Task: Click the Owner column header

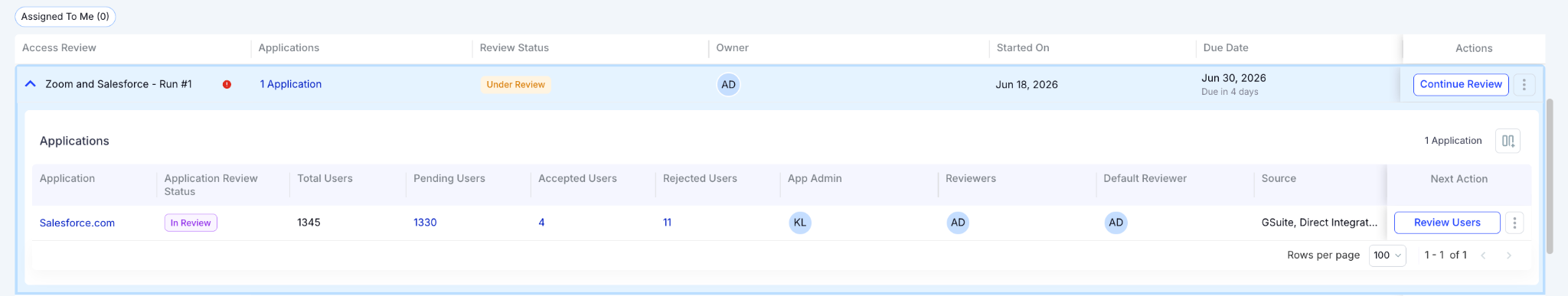Action: (x=733, y=47)
